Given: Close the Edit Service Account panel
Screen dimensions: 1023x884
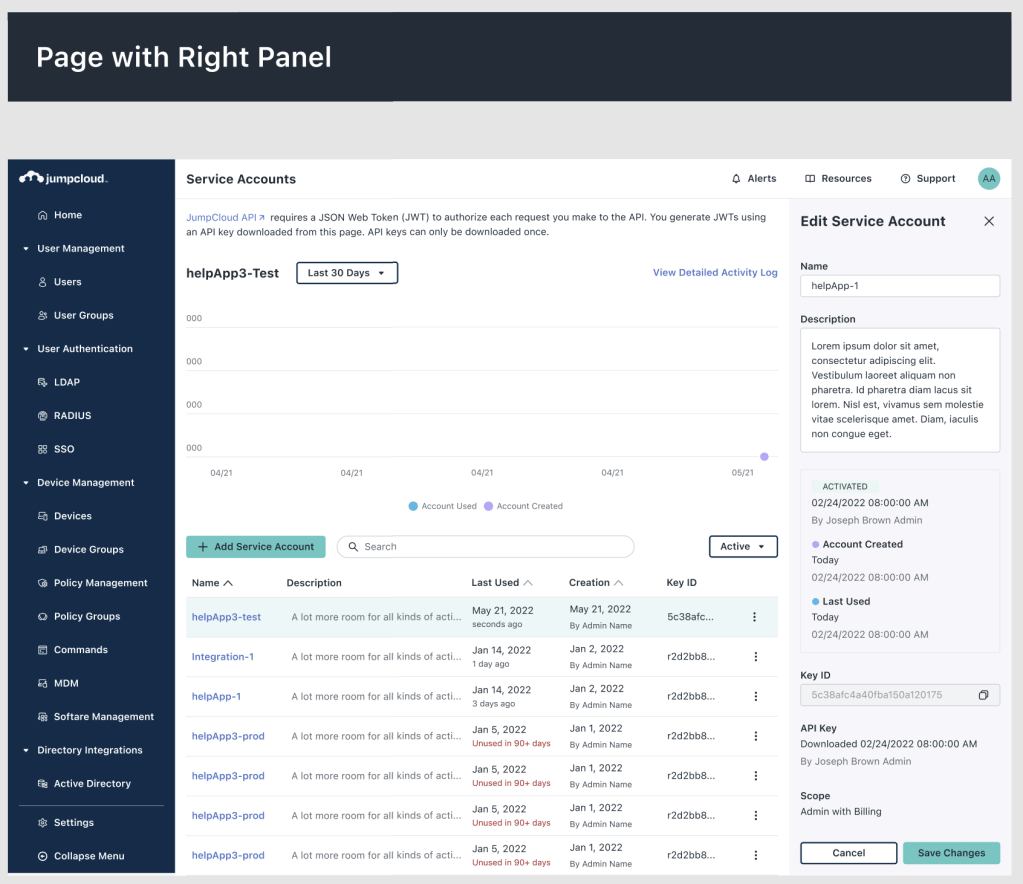Looking at the screenshot, I should [989, 221].
